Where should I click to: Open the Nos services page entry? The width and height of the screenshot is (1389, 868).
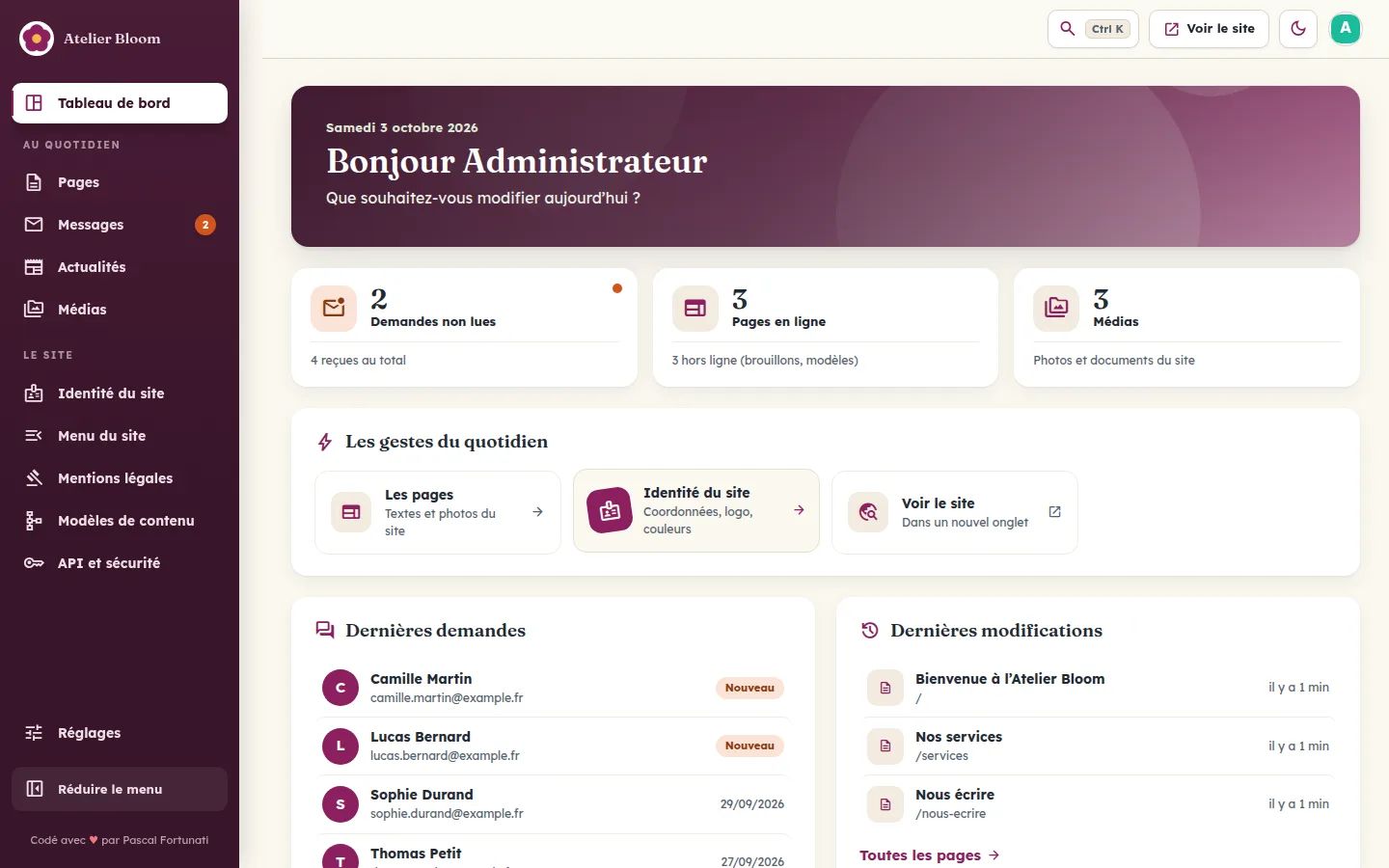1098,746
